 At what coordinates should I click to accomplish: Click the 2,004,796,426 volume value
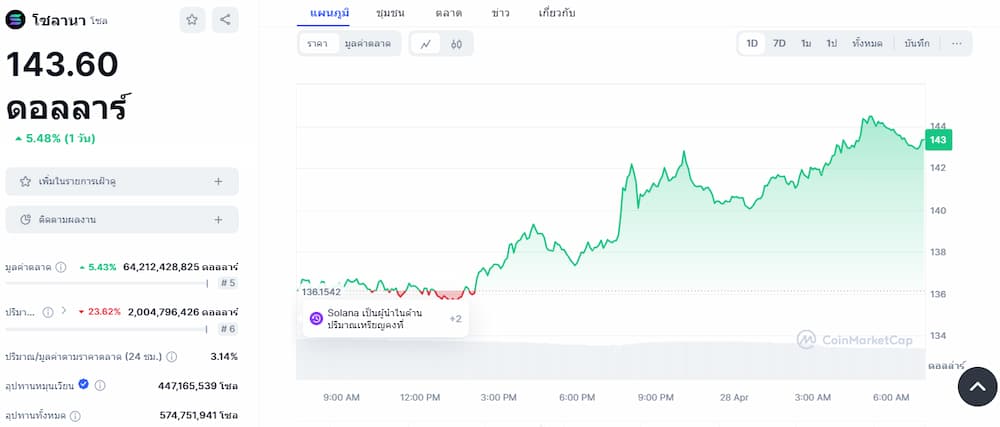[x=183, y=312]
